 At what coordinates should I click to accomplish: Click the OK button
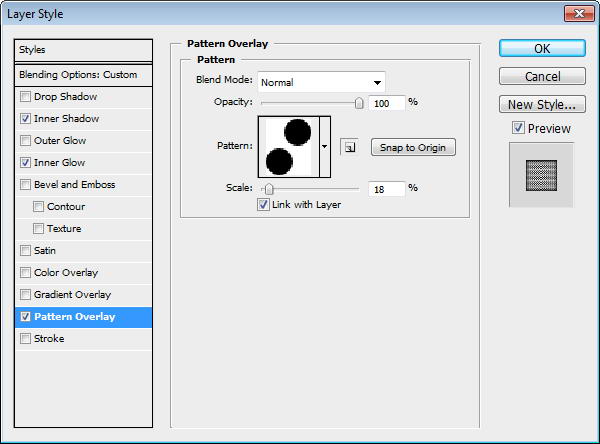click(542, 49)
